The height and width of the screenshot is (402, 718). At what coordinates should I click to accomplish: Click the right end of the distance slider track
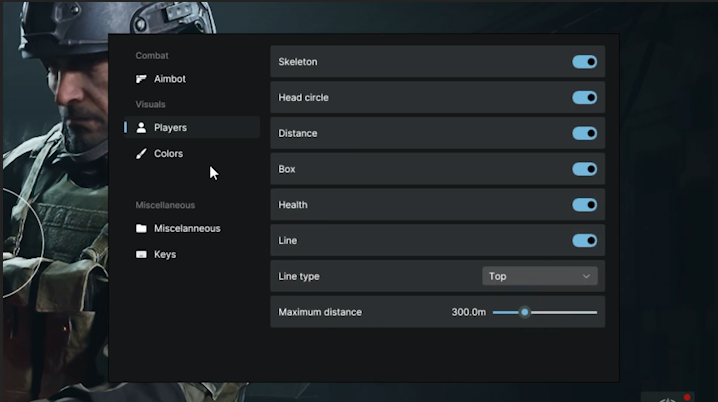point(594,312)
